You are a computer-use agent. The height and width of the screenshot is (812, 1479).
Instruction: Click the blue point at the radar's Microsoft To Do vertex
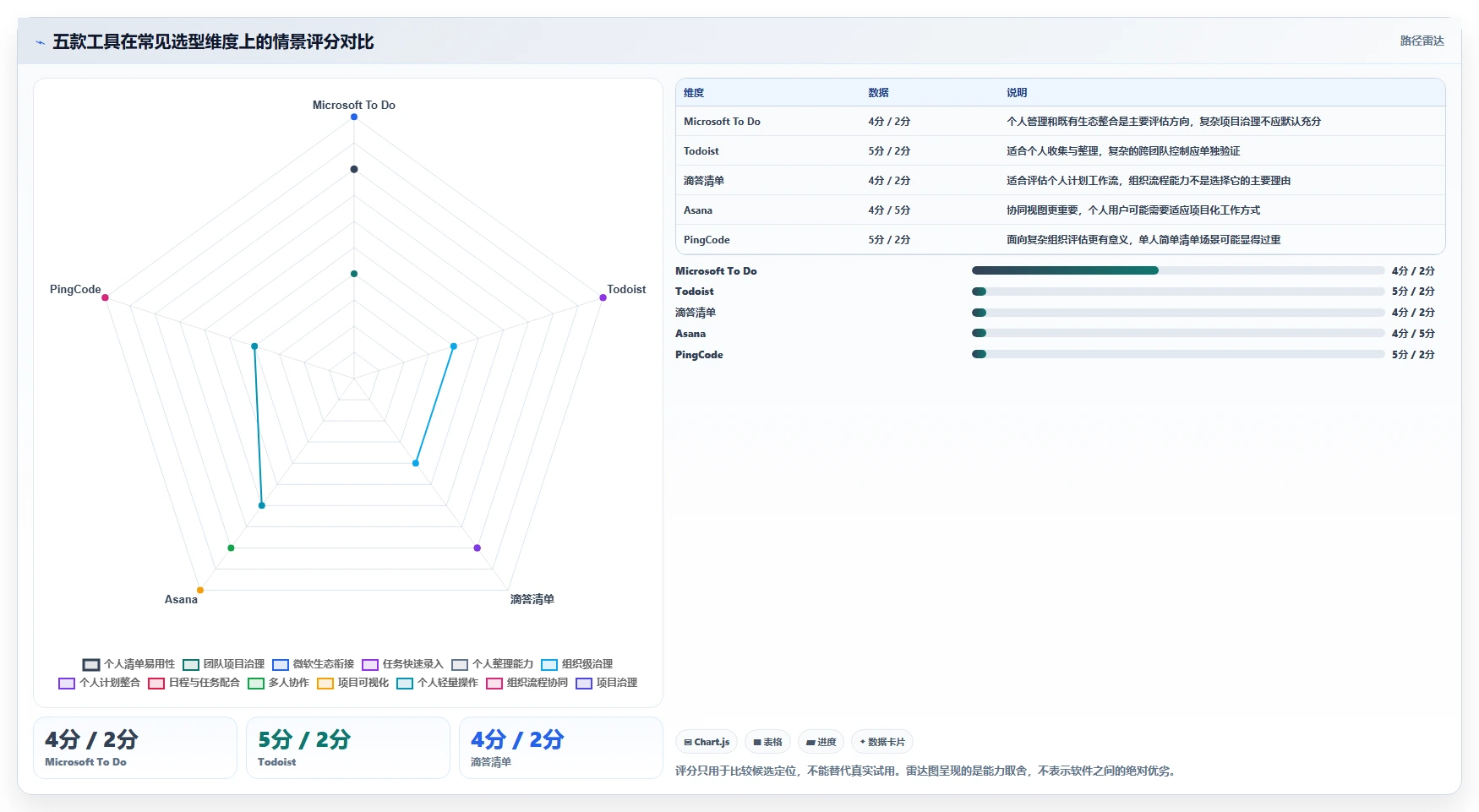click(x=354, y=117)
